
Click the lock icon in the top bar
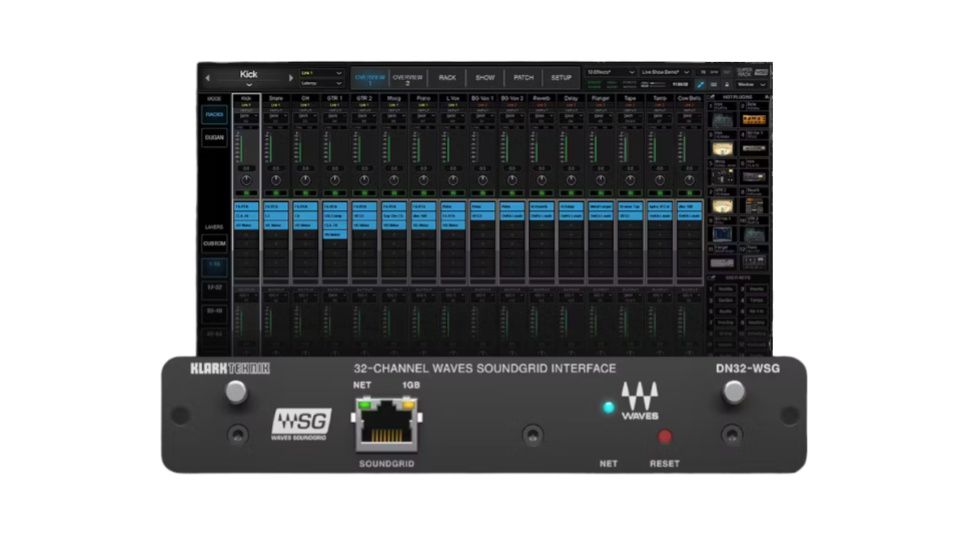(x=726, y=85)
